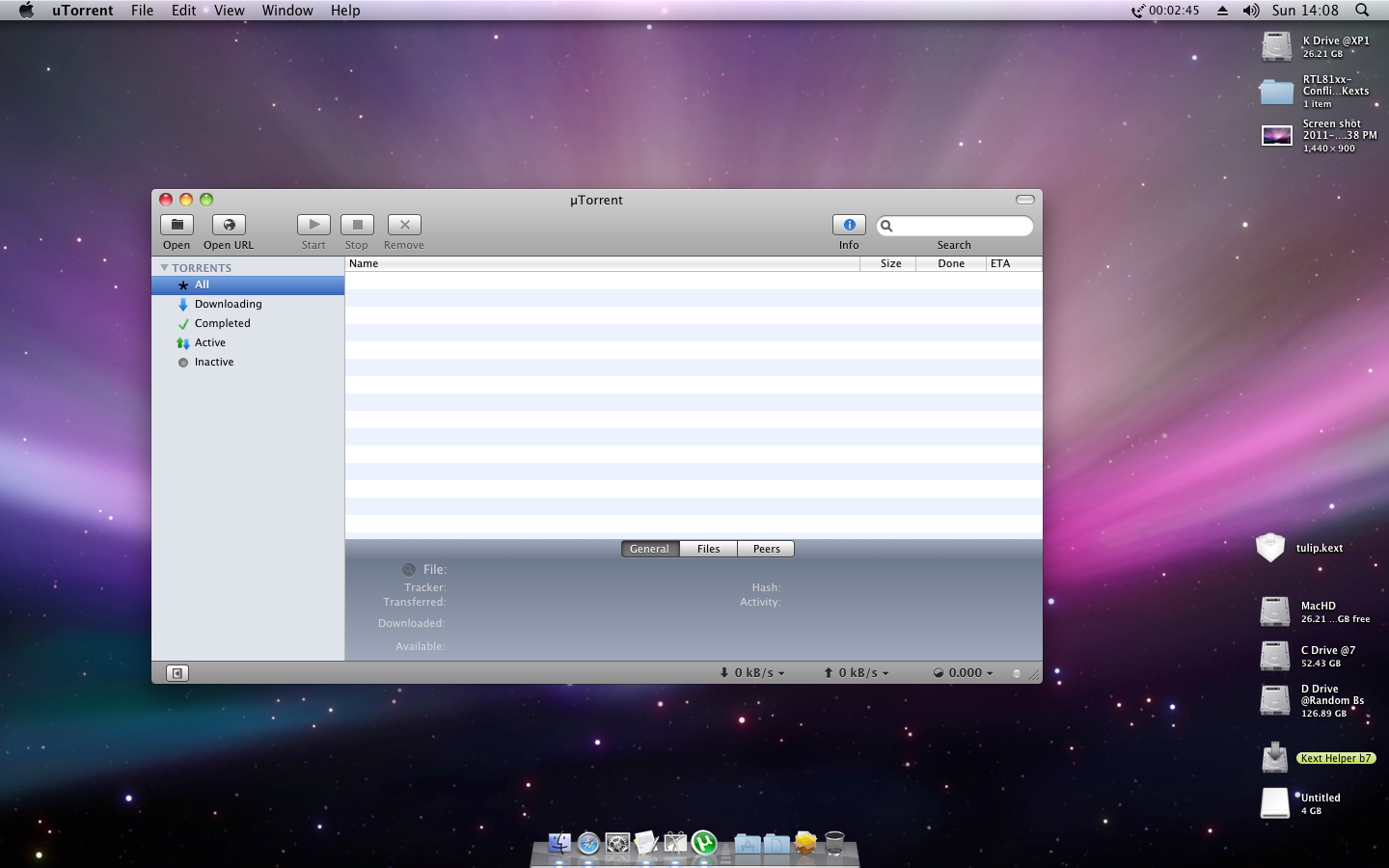Switch to the General tab
This screenshot has width=1389, height=868.
(x=649, y=549)
